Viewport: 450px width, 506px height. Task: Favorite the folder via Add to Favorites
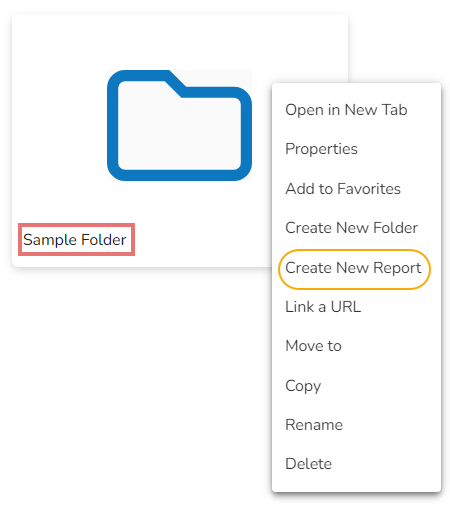tap(343, 189)
